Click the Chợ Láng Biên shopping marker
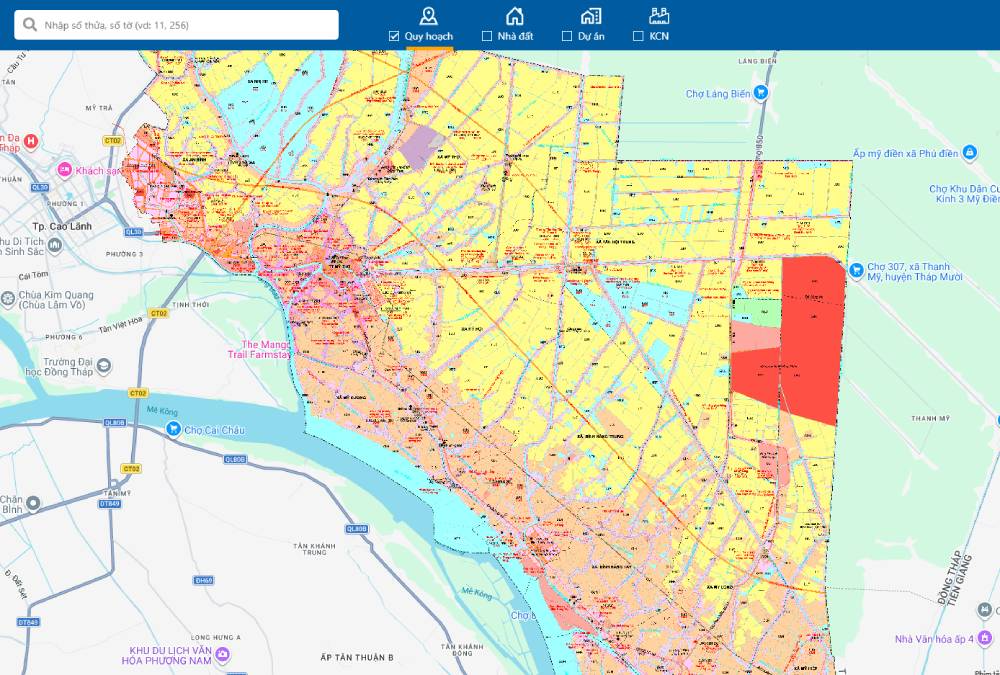 click(760, 94)
